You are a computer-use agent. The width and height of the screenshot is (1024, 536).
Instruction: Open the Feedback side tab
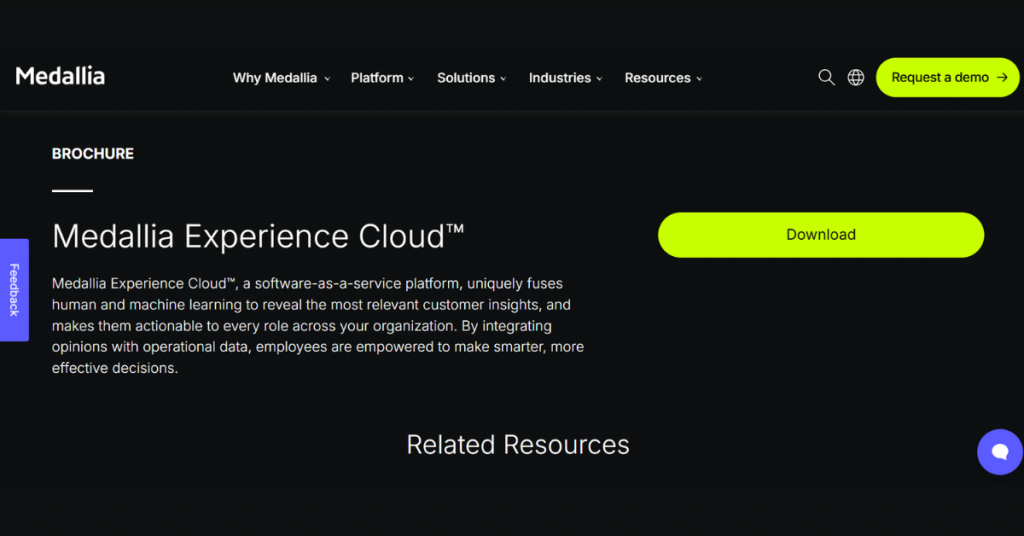point(14,290)
